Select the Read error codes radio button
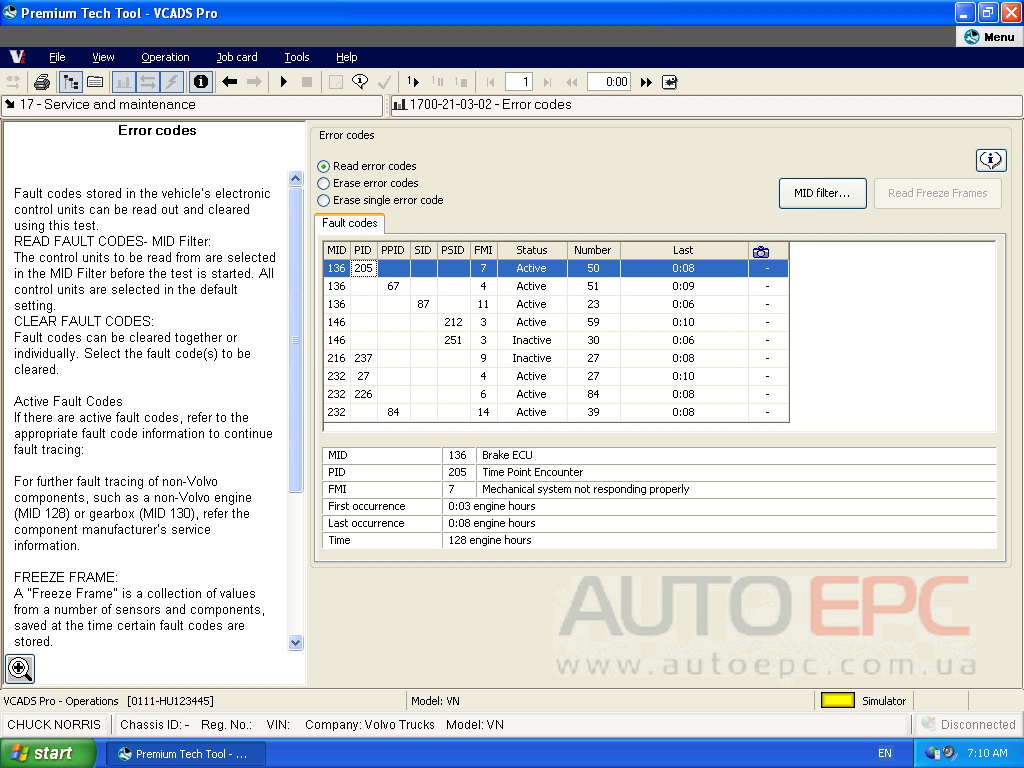Image resolution: width=1024 pixels, height=768 pixels. [323, 166]
